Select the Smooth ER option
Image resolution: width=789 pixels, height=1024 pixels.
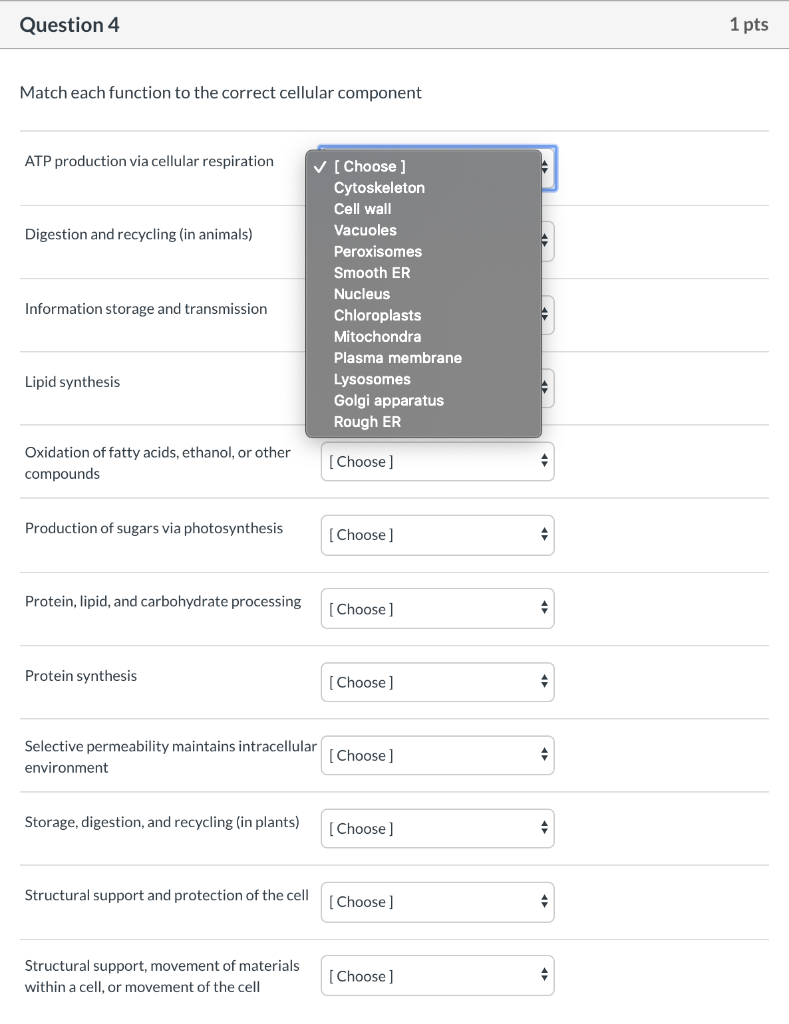tap(372, 272)
